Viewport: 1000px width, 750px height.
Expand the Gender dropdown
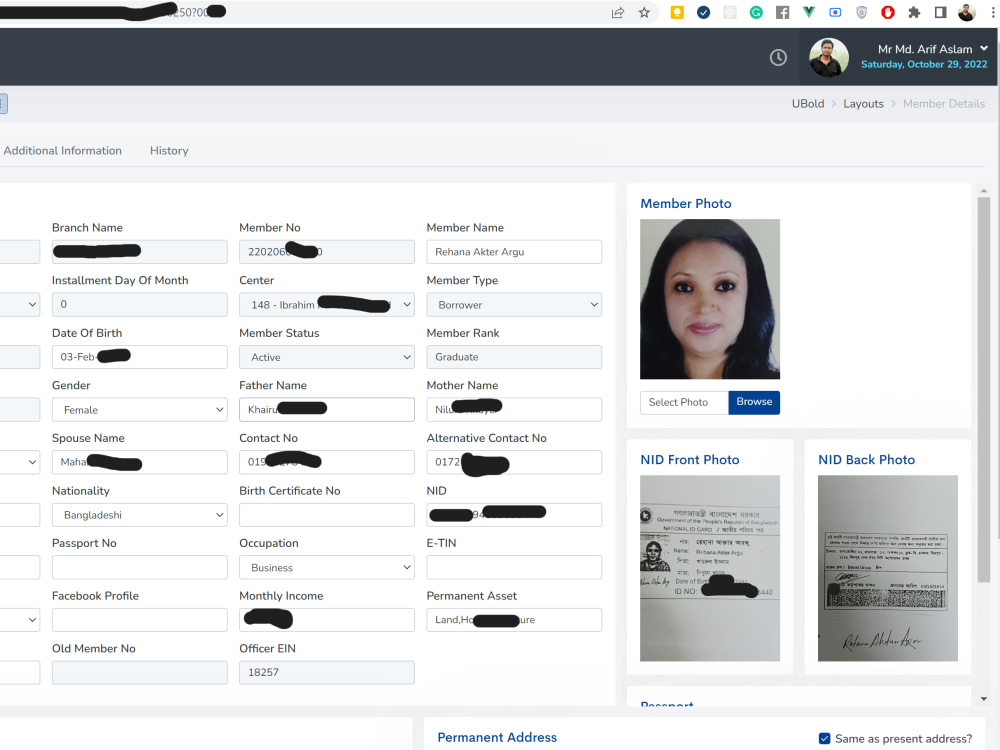point(139,409)
